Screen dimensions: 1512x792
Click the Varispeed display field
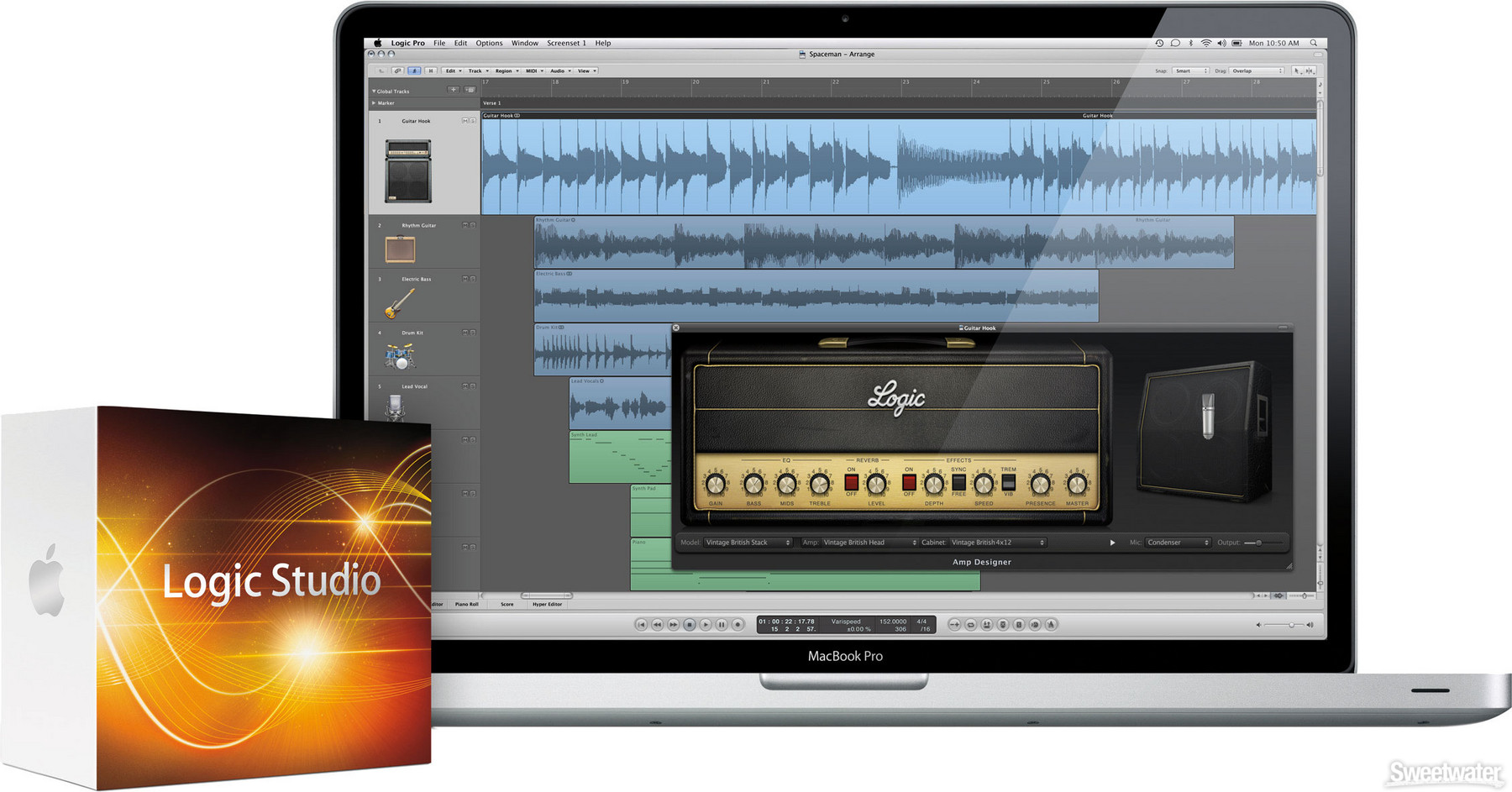tap(847, 625)
